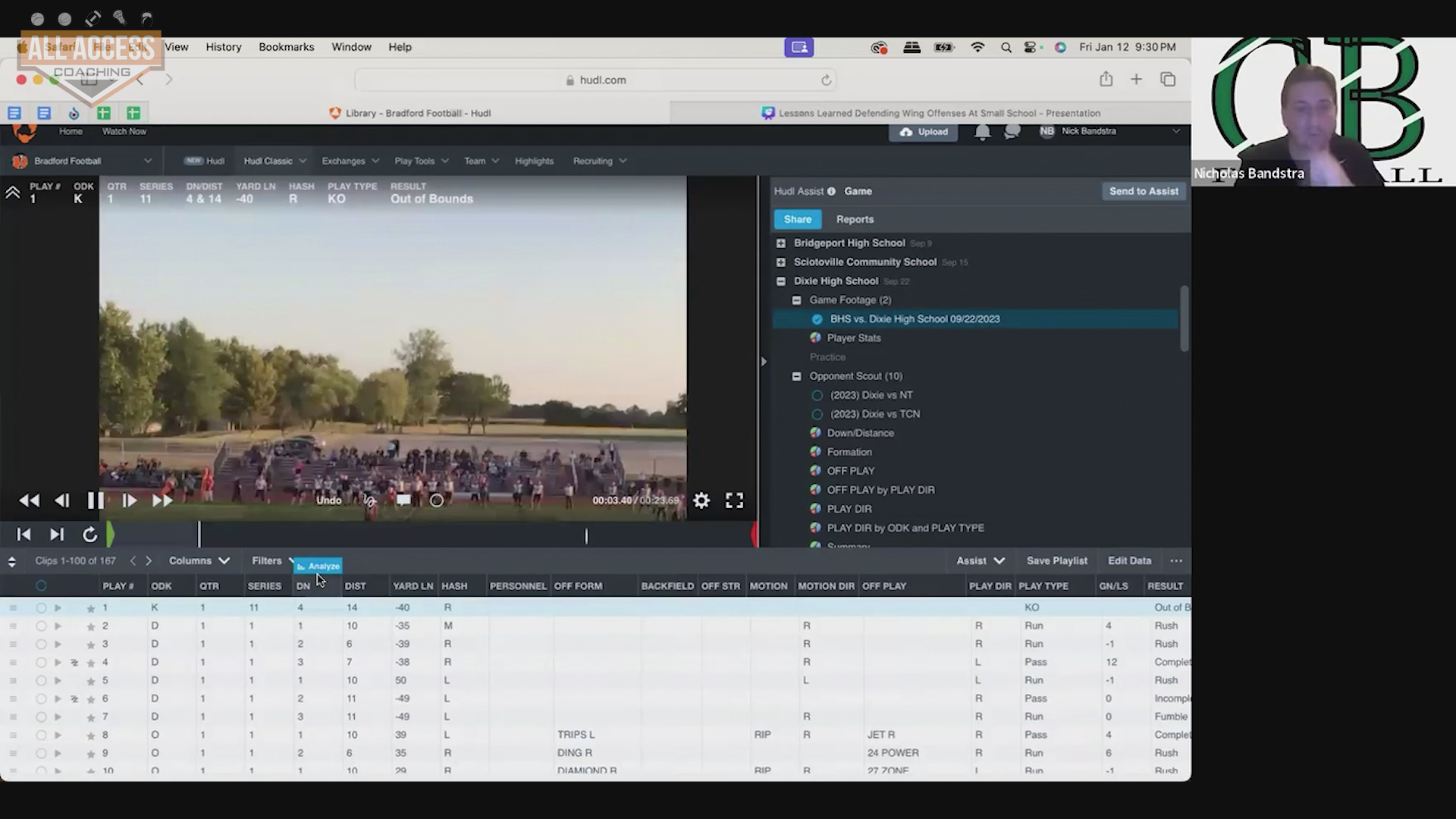Viewport: 1456px width, 819px height.
Task: Open Columns dropdown
Action: click(x=199, y=560)
